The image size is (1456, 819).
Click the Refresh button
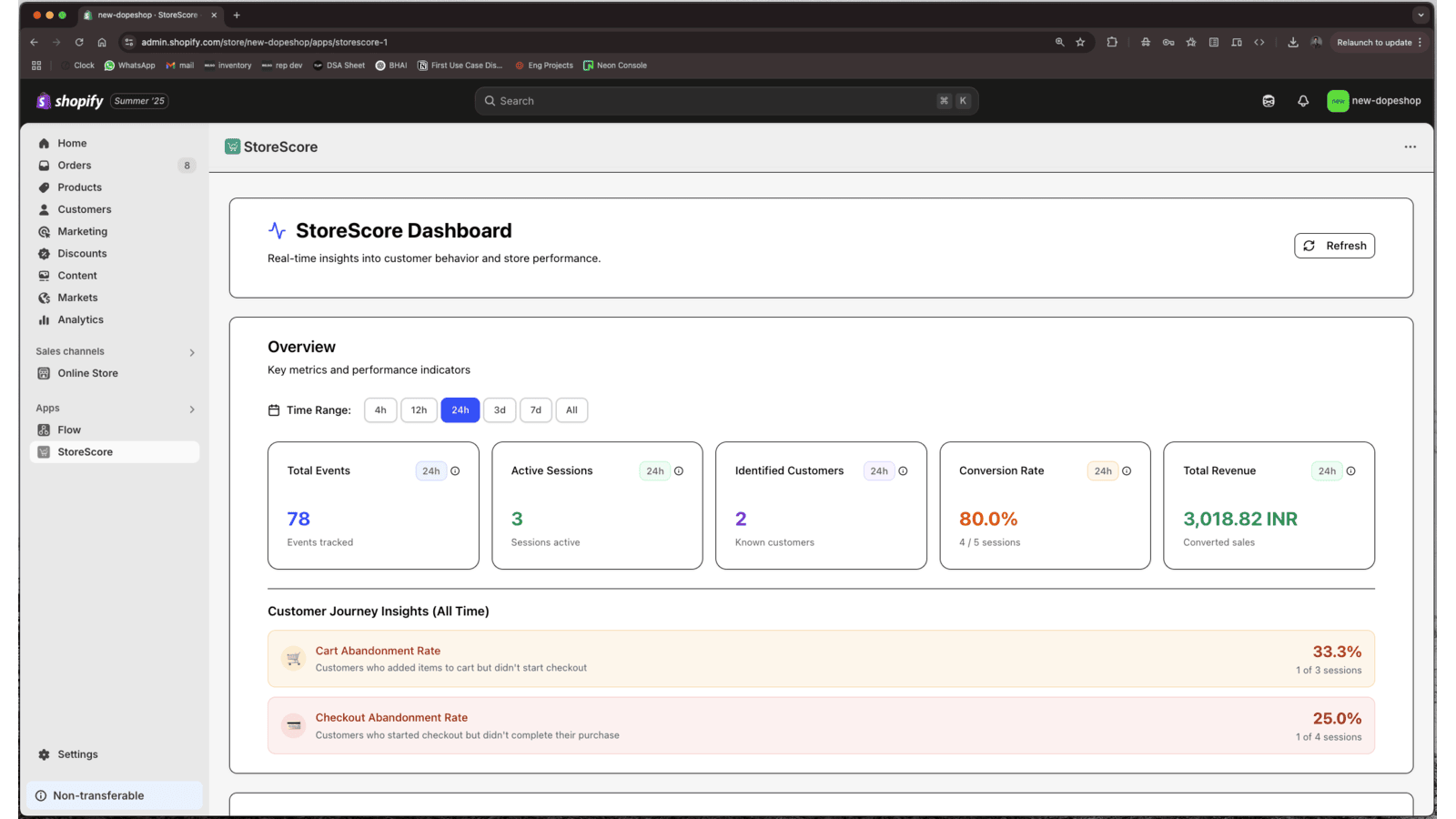(1334, 246)
